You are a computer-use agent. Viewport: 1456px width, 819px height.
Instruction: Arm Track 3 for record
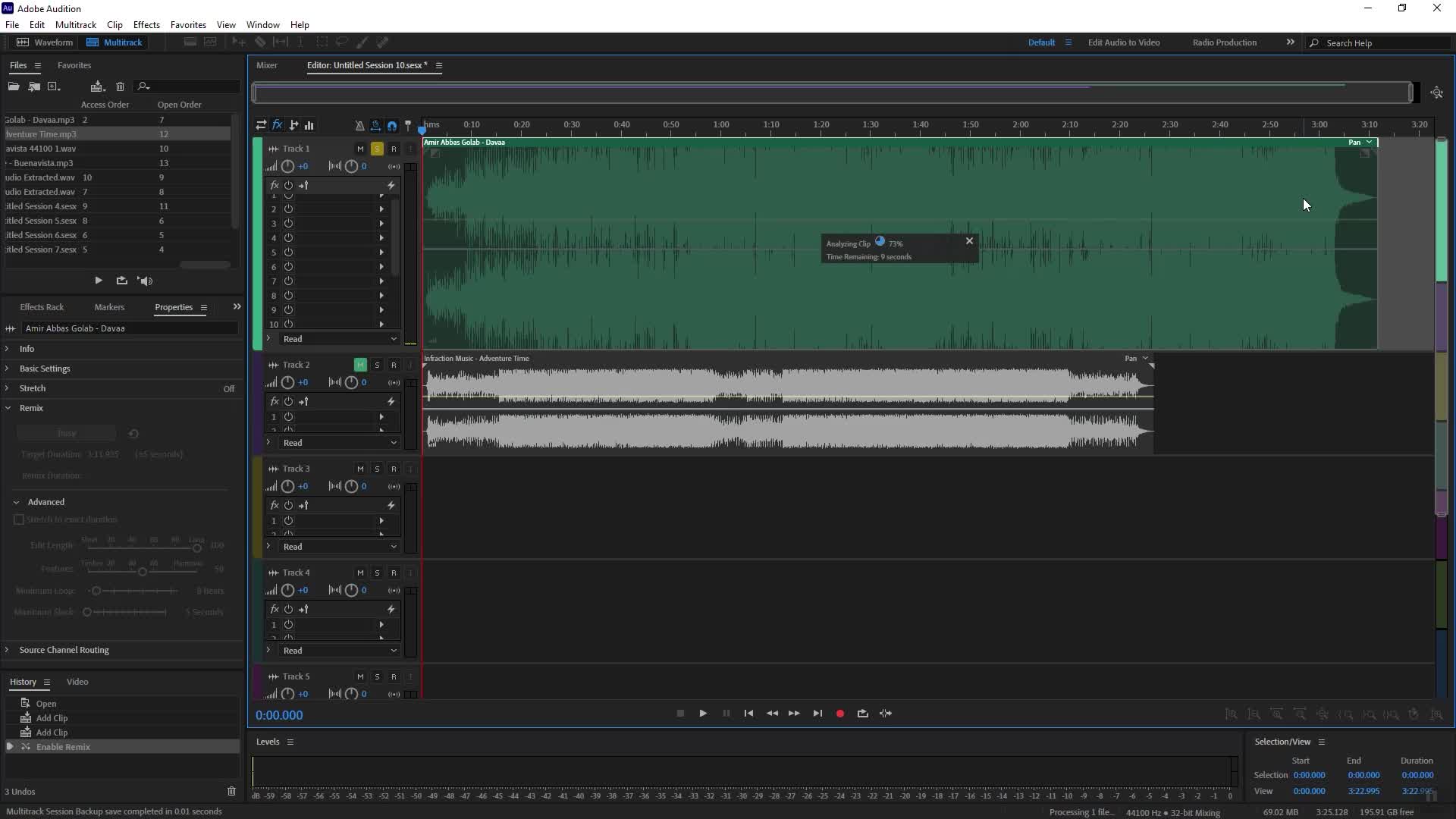pos(394,469)
